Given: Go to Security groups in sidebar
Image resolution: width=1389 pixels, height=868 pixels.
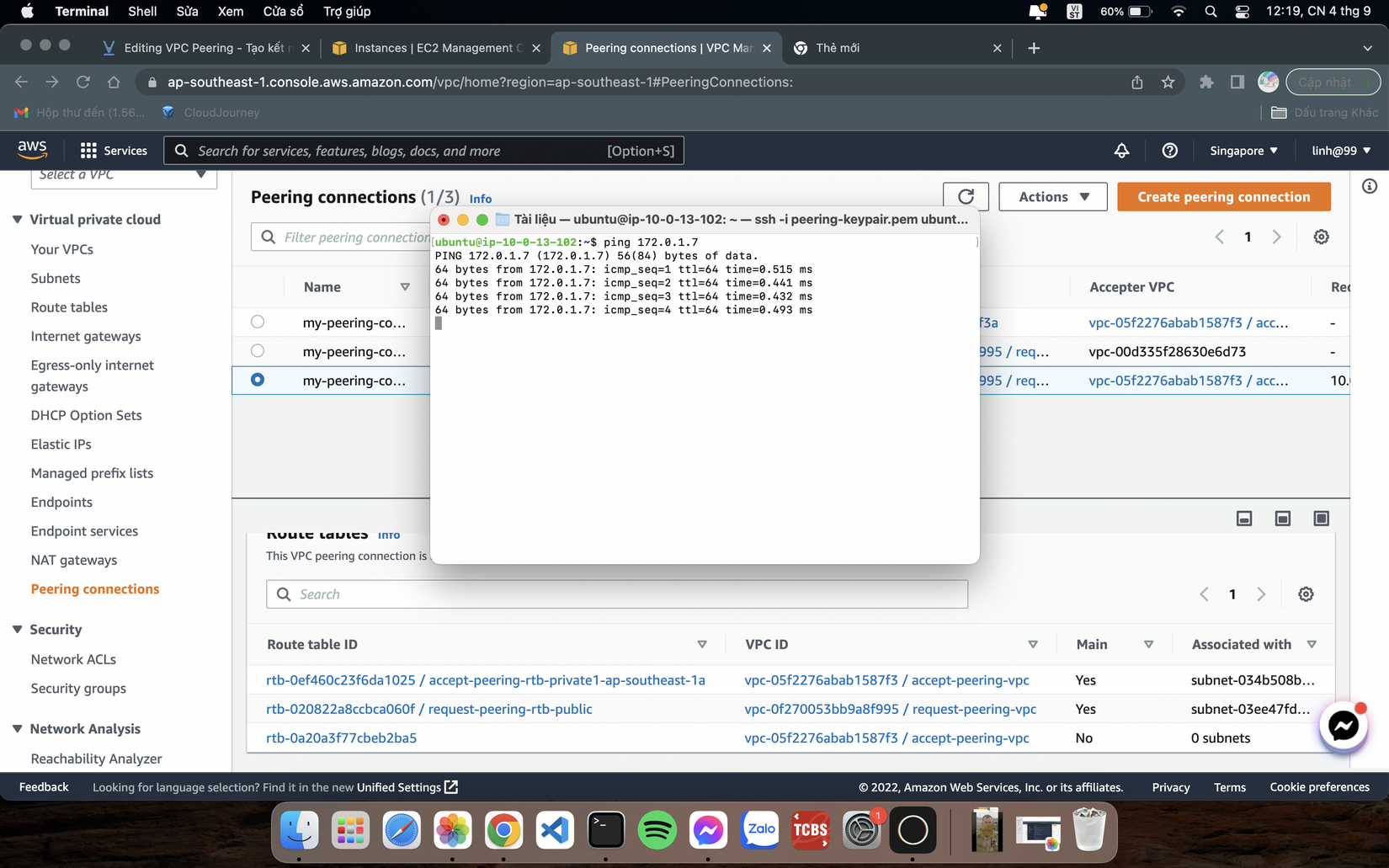Looking at the screenshot, I should tap(78, 689).
